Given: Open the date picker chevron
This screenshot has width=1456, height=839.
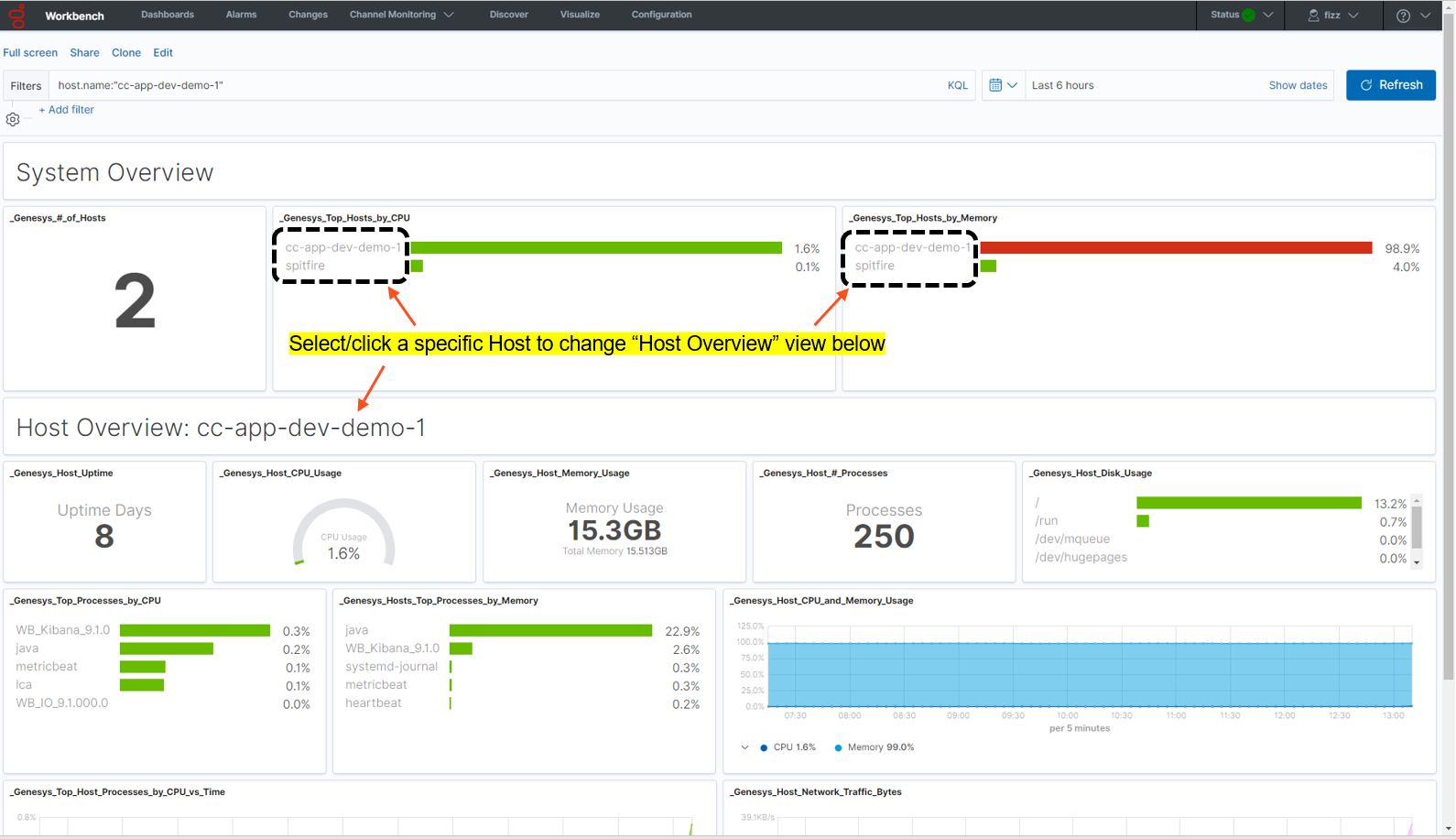Looking at the screenshot, I should pyautogui.click(x=1012, y=85).
